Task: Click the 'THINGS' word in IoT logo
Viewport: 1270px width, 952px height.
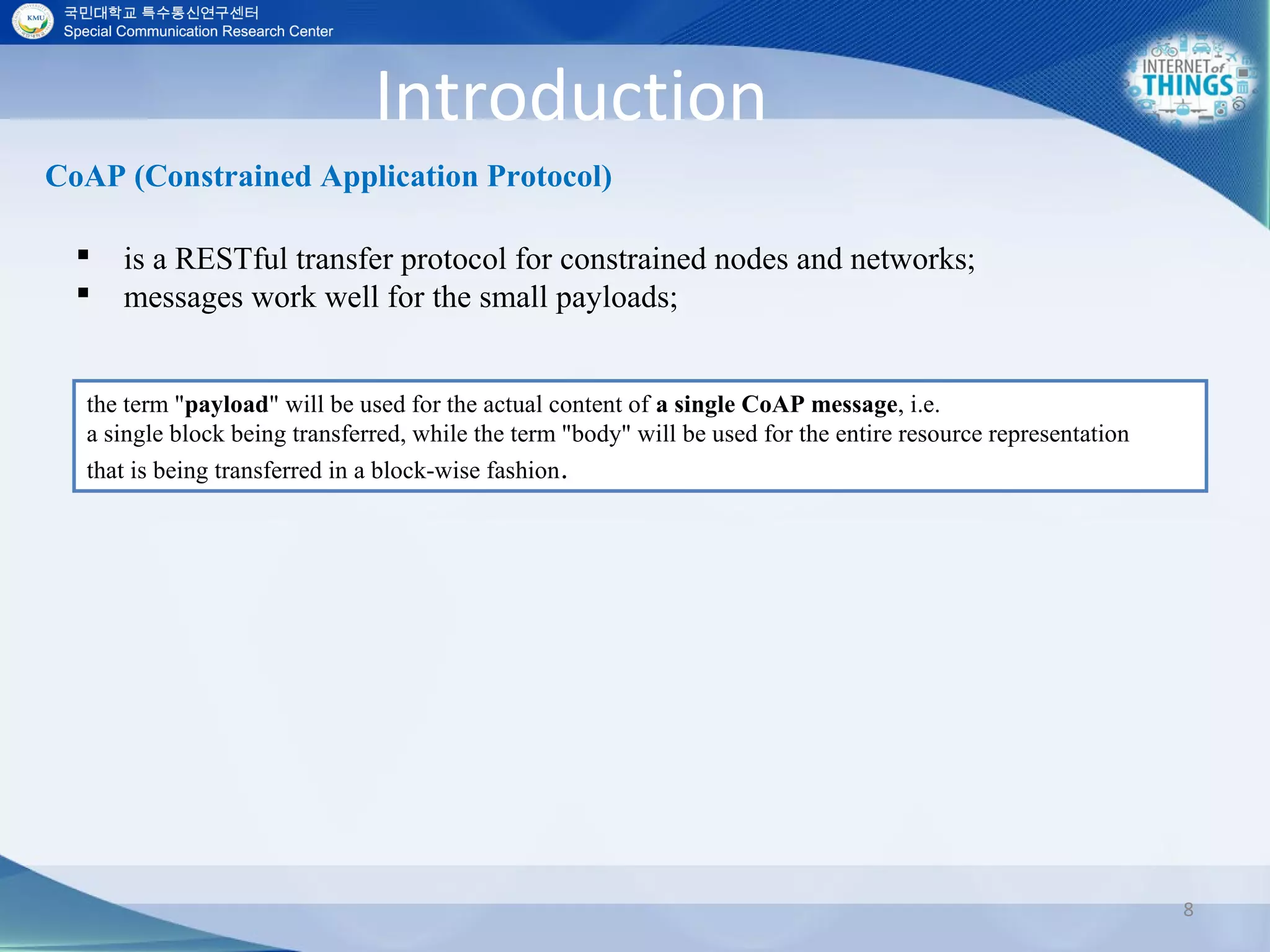Action: point(1188,86)
